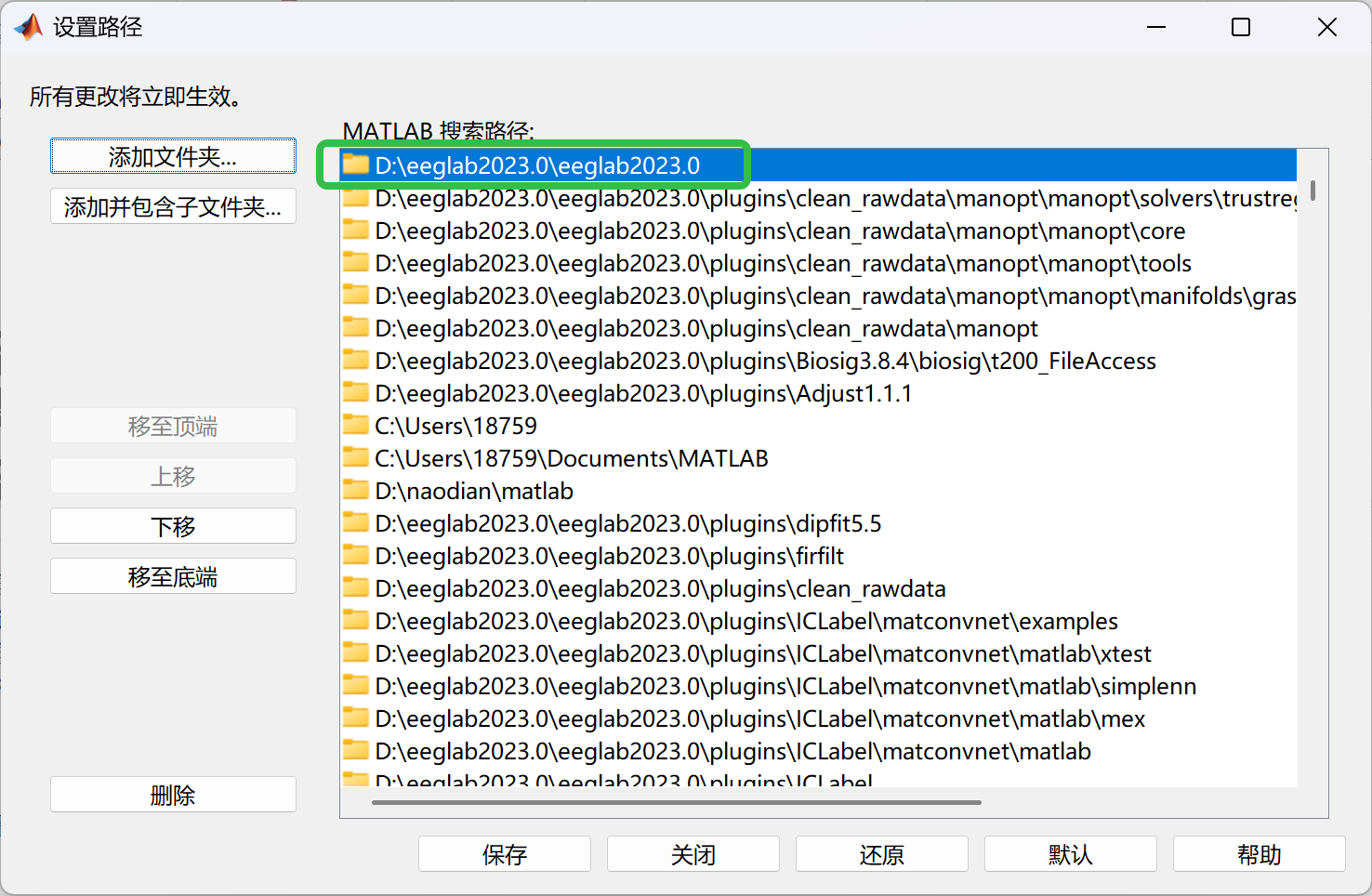Image resolution: width=1372 pixels, height=896 pixels.
Task: Click the 添加文件夹... button
Action: tap(173, 156)
